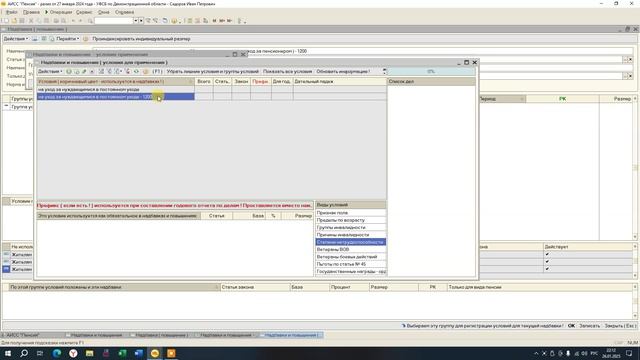
Task: Open the Перейти dropdown
Action: click(68, 39)
